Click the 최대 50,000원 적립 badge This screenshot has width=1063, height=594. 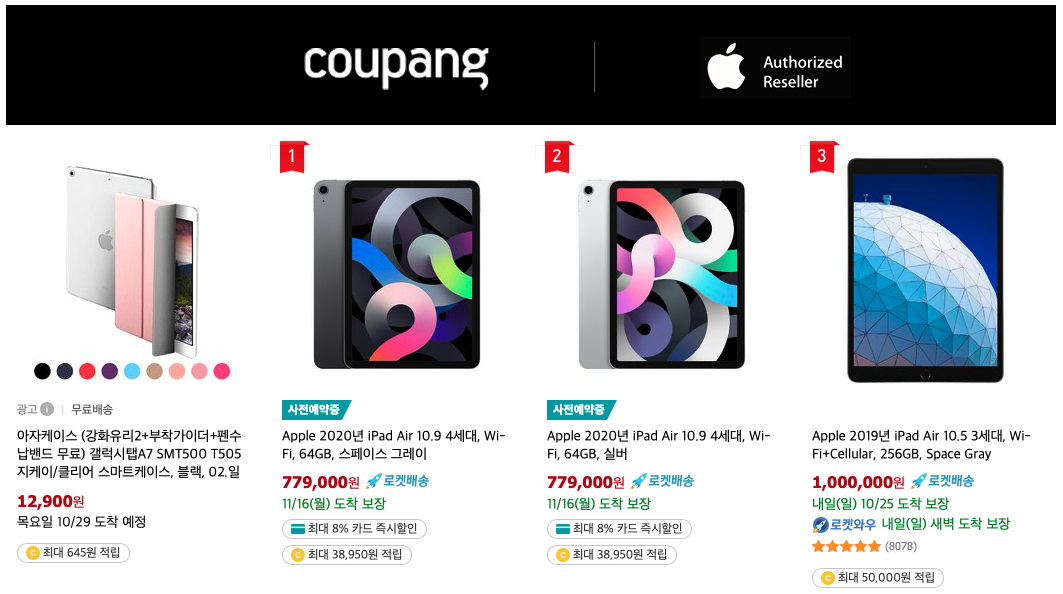(x=877, y=578)
